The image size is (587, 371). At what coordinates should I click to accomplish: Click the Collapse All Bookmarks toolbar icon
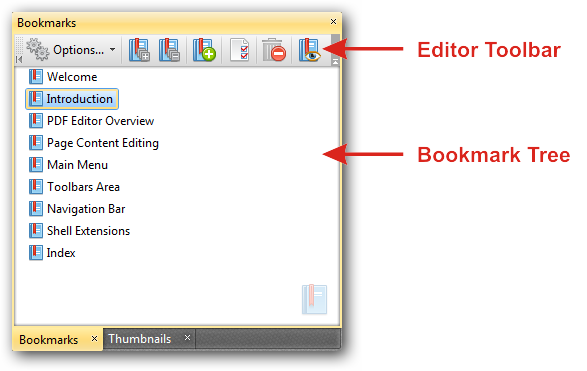169,50
